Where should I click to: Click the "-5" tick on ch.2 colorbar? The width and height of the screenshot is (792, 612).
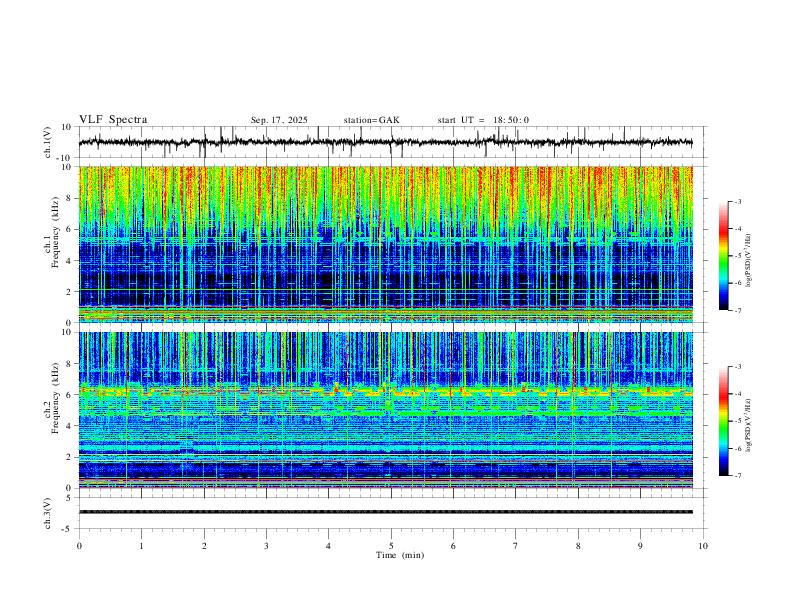[738, 421]
